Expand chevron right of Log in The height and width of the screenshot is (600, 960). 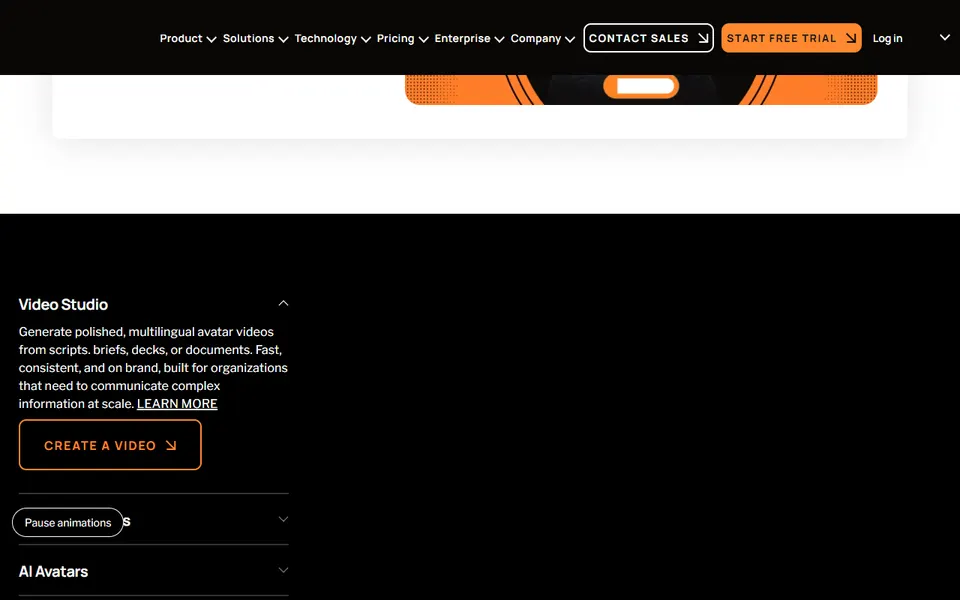[x=945, y=37]
